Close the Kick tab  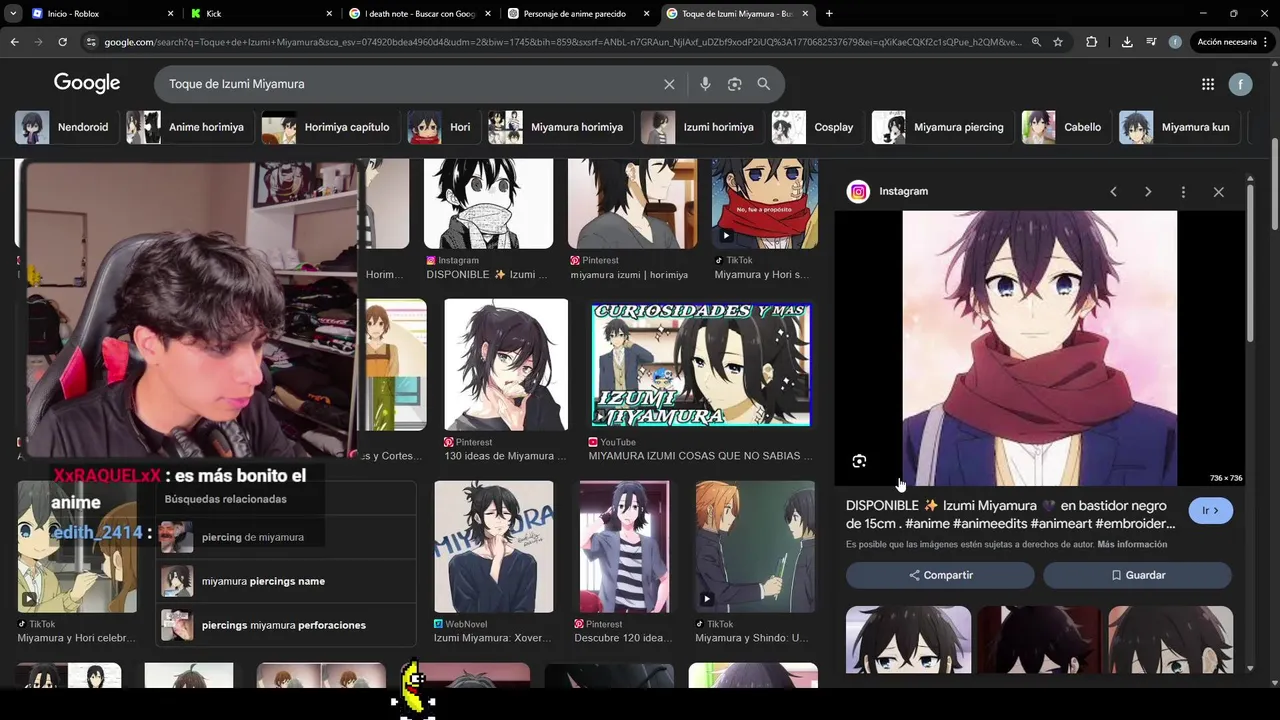click(330, 14)
